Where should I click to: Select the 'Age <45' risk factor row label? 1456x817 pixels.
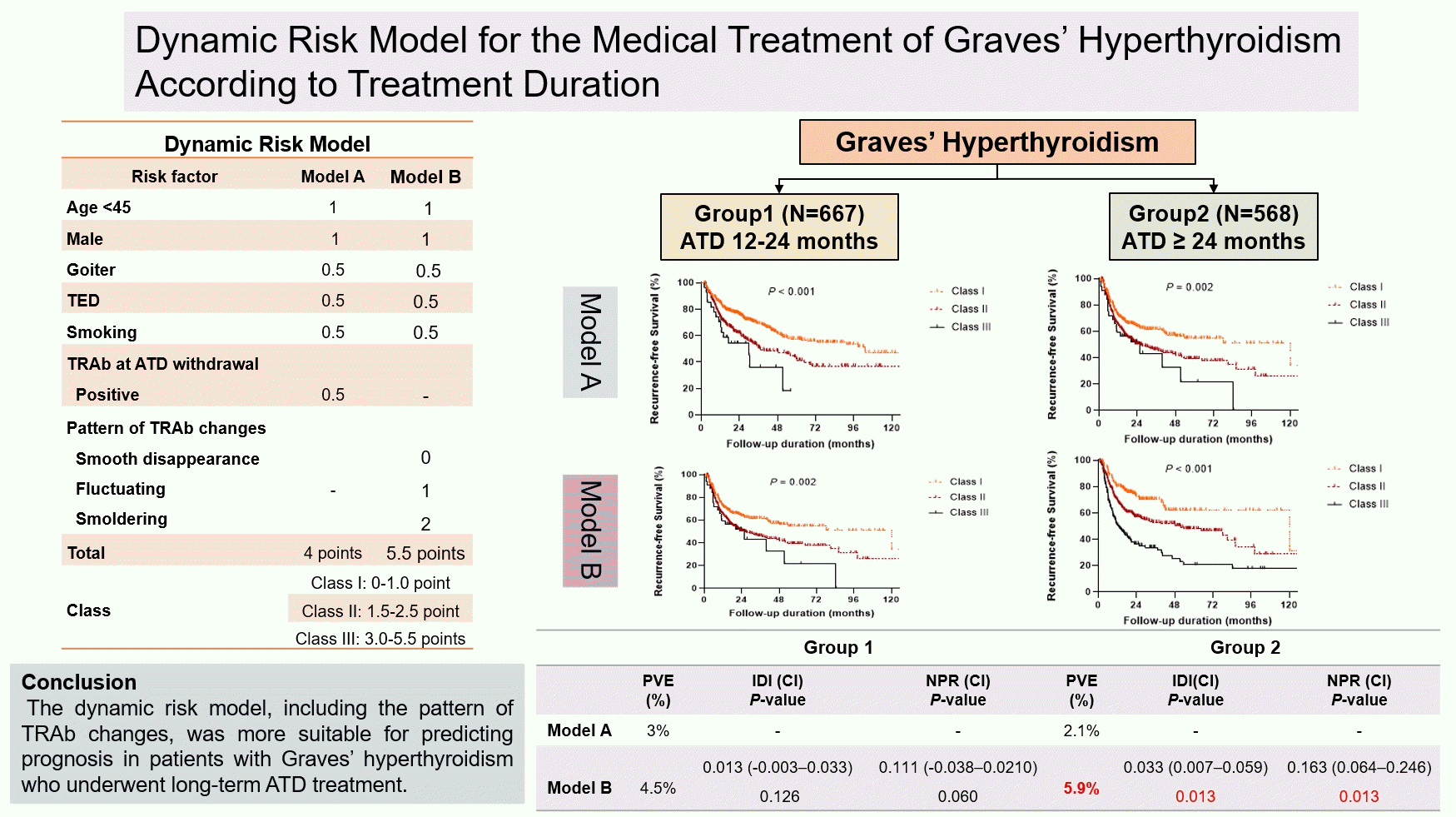pyautogui.click(x=98, y=207)
